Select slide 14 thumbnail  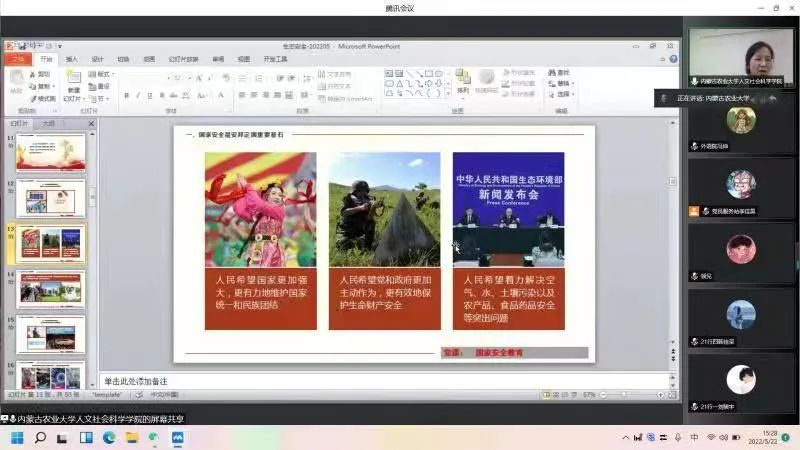click(51, 289)
